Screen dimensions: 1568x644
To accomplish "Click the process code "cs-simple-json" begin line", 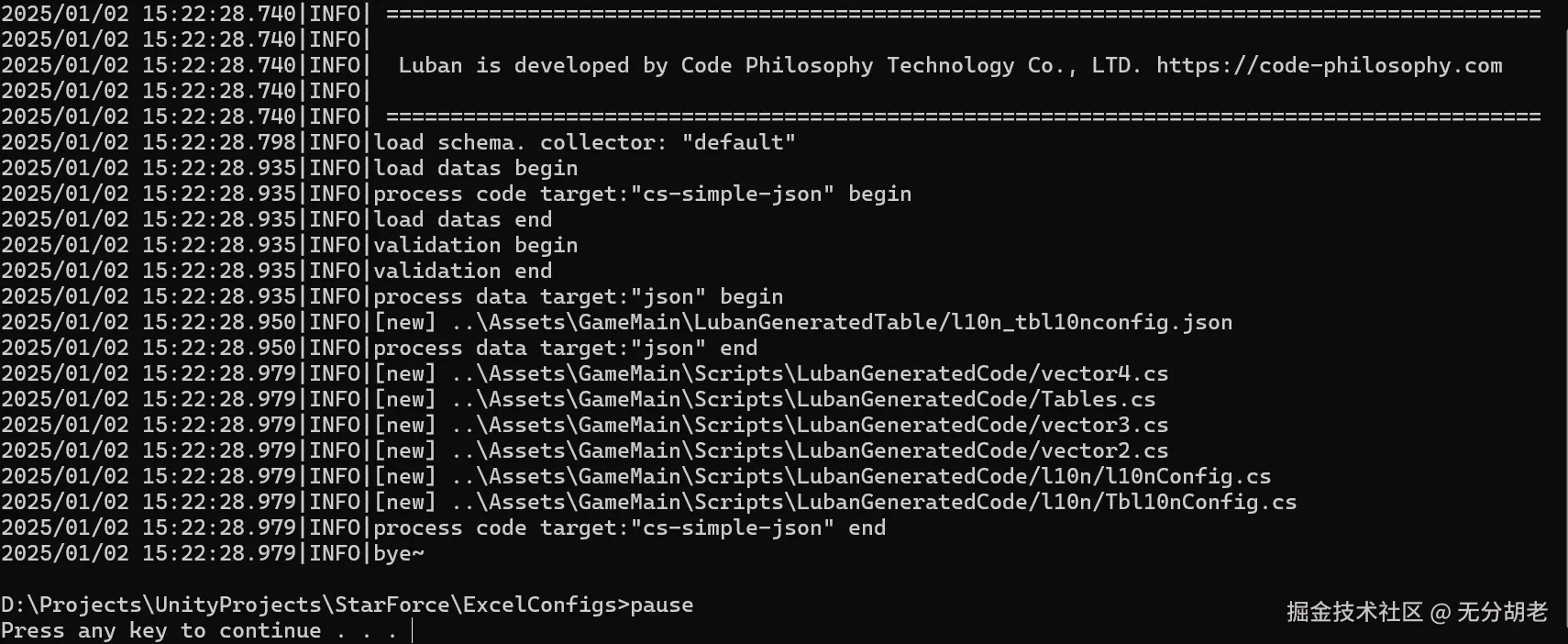I will click(642, 194).
